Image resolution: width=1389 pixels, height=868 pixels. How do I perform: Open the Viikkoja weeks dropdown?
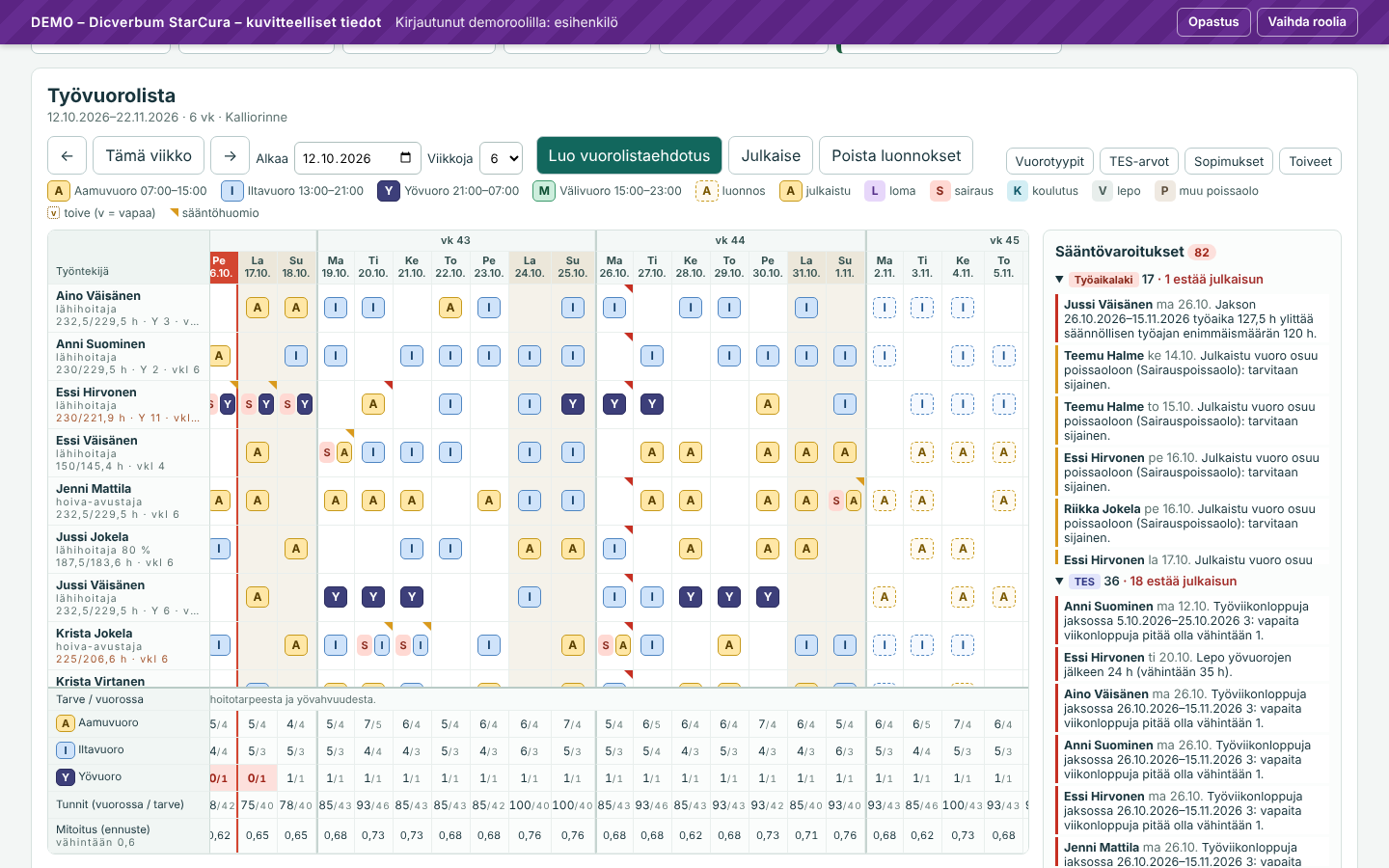tap(501, 158)
